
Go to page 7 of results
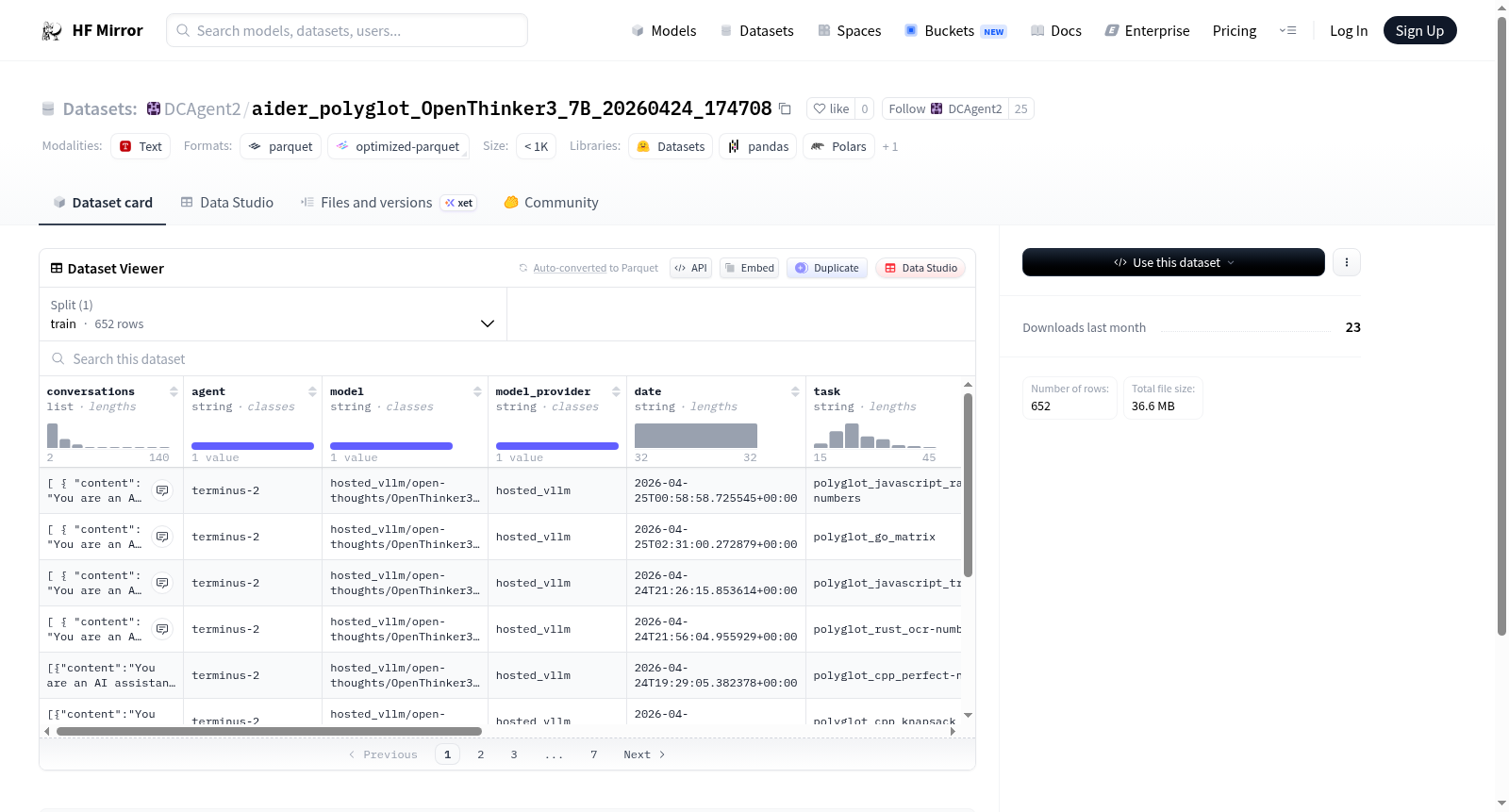(x=594, y=754)
